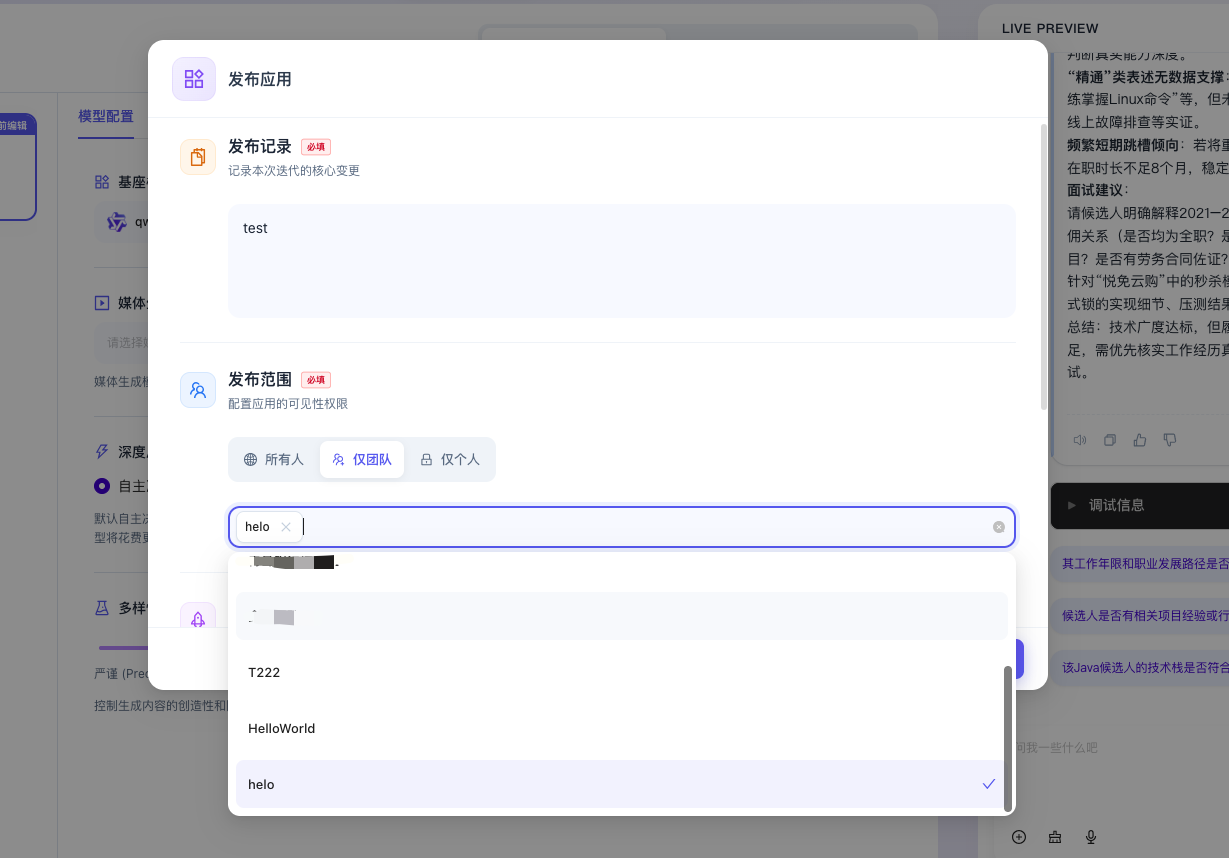Remove the helo tag with its X
Viewport: 1229px width, 858px height.
[286, 527]
